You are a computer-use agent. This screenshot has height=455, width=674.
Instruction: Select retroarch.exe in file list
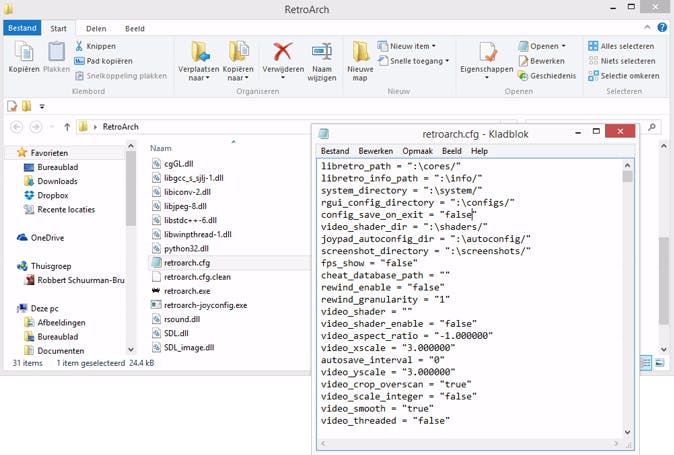click(185, 291)
